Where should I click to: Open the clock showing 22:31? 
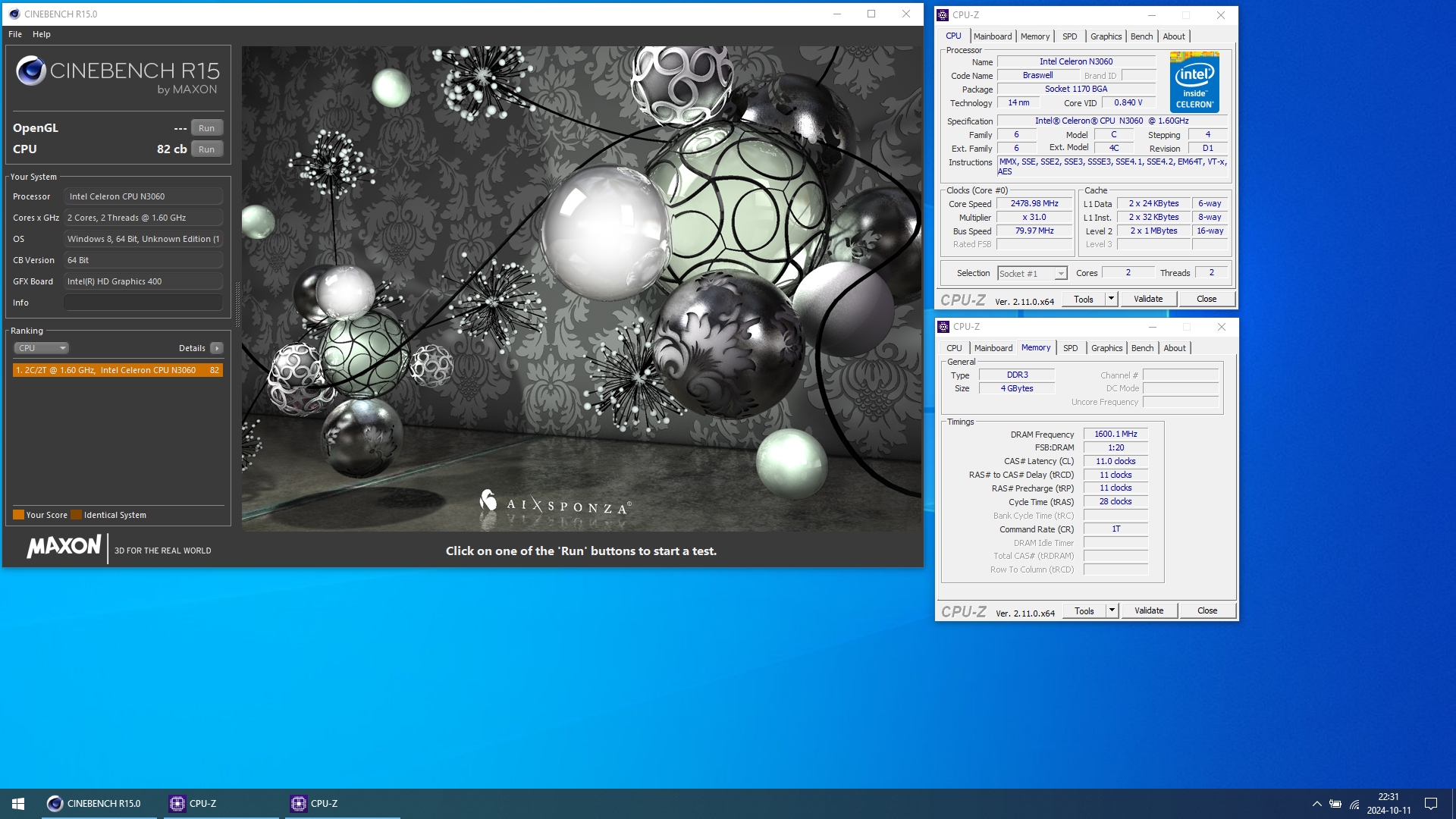tap(1389, 804)
